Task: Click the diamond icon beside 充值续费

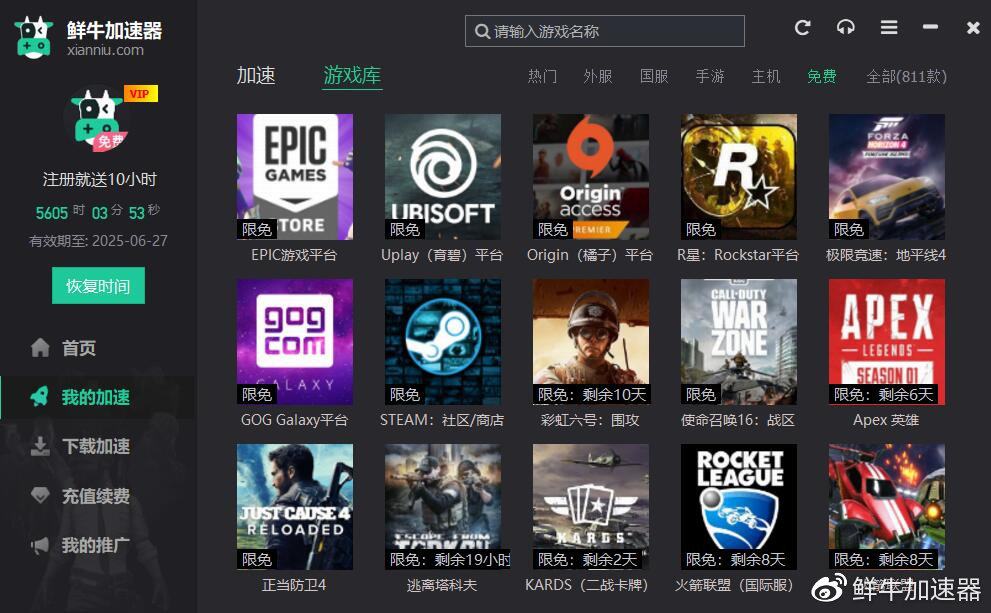Action: (40, 495)
